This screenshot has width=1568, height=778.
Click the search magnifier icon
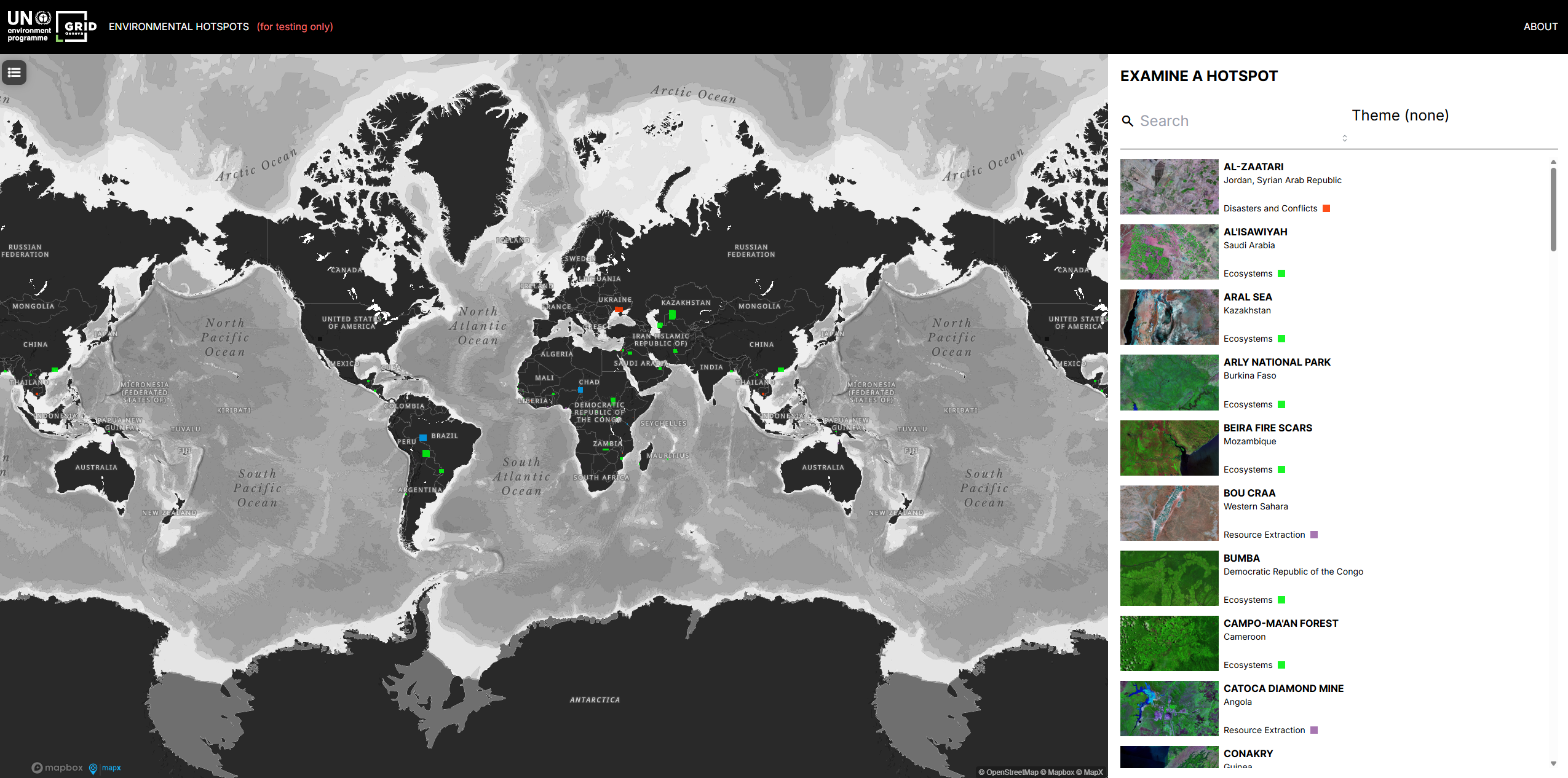pos(1128,120)
